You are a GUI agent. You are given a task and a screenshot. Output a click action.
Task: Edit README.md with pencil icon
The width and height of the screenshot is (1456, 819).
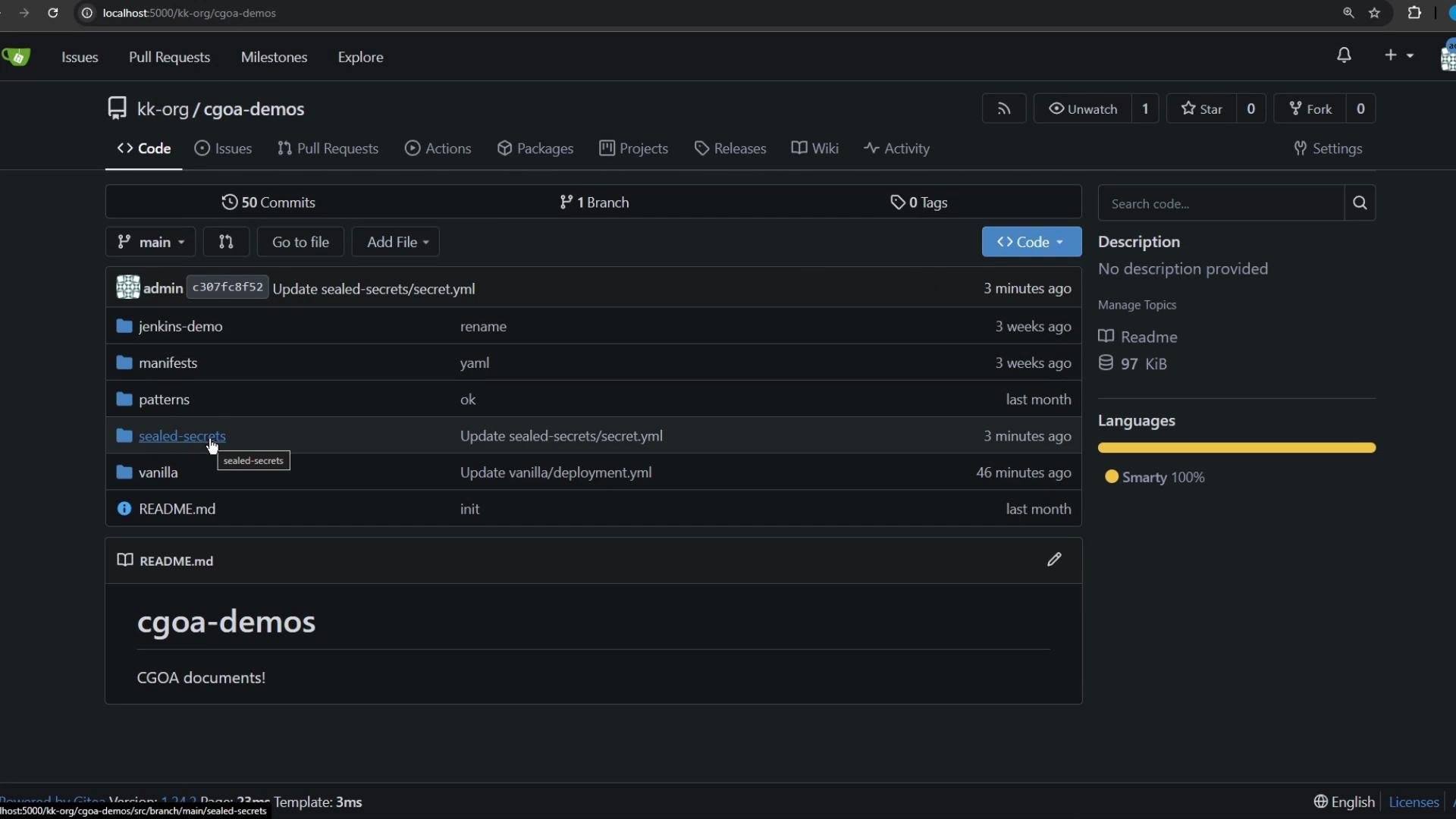1054,560
